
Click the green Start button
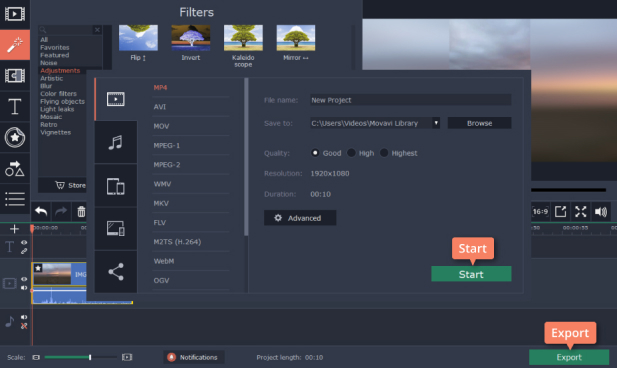pyautogui.click(x=471, y=274)
